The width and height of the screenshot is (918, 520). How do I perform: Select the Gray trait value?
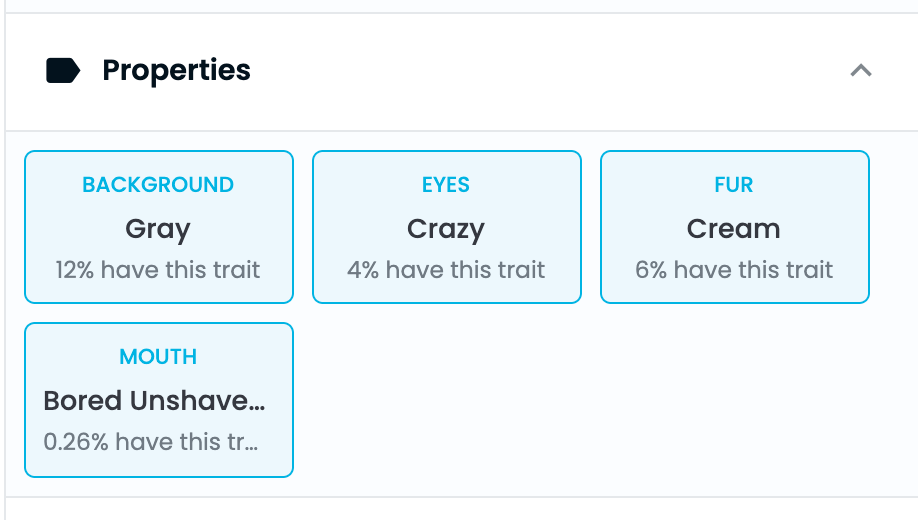coord(158,229)
